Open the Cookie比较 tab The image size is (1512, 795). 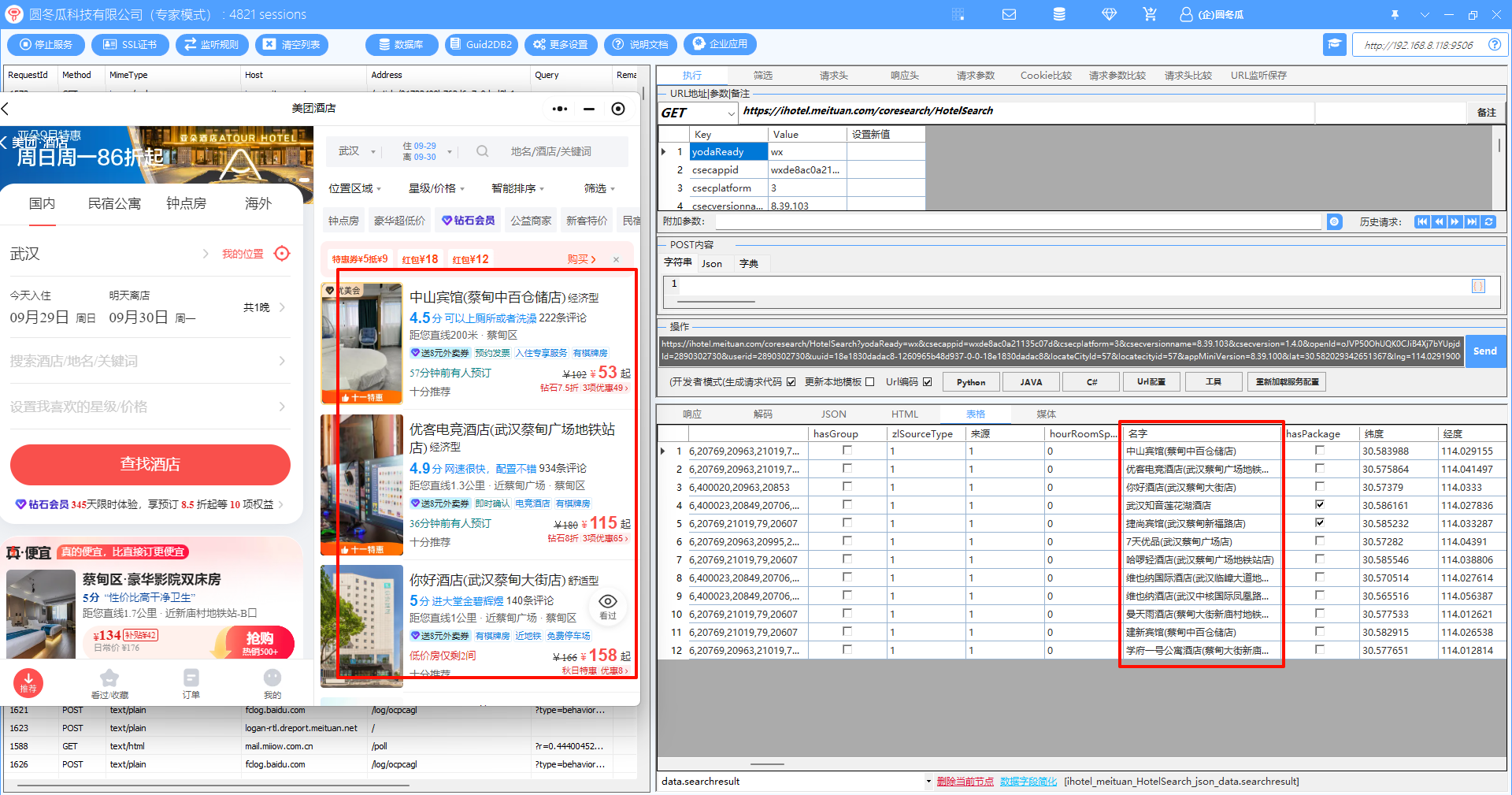click(1046, 76)
